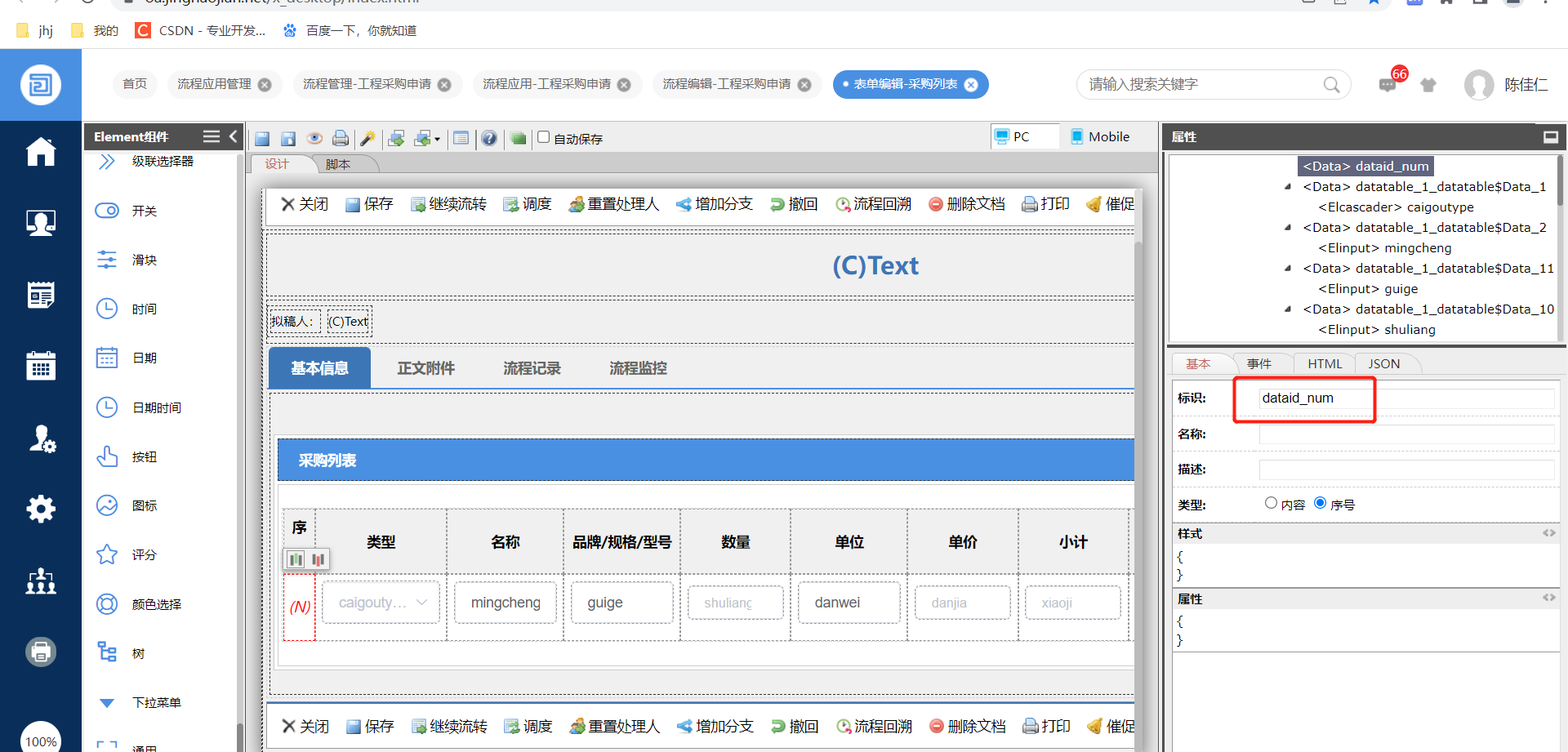Viewport: 1568px width, 752px height.
Task: Select the 内容 radio button
Action: tap(1271, 503)
